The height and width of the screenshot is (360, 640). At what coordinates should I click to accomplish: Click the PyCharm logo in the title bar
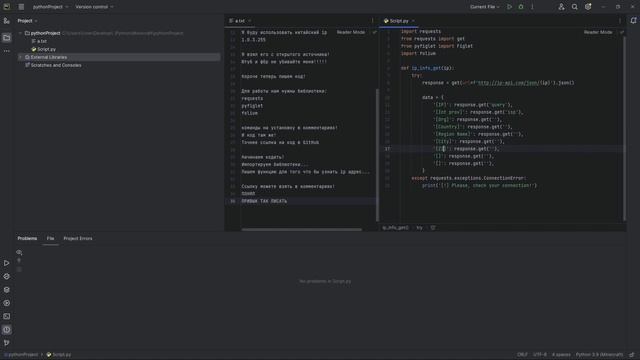click(7, 7)
